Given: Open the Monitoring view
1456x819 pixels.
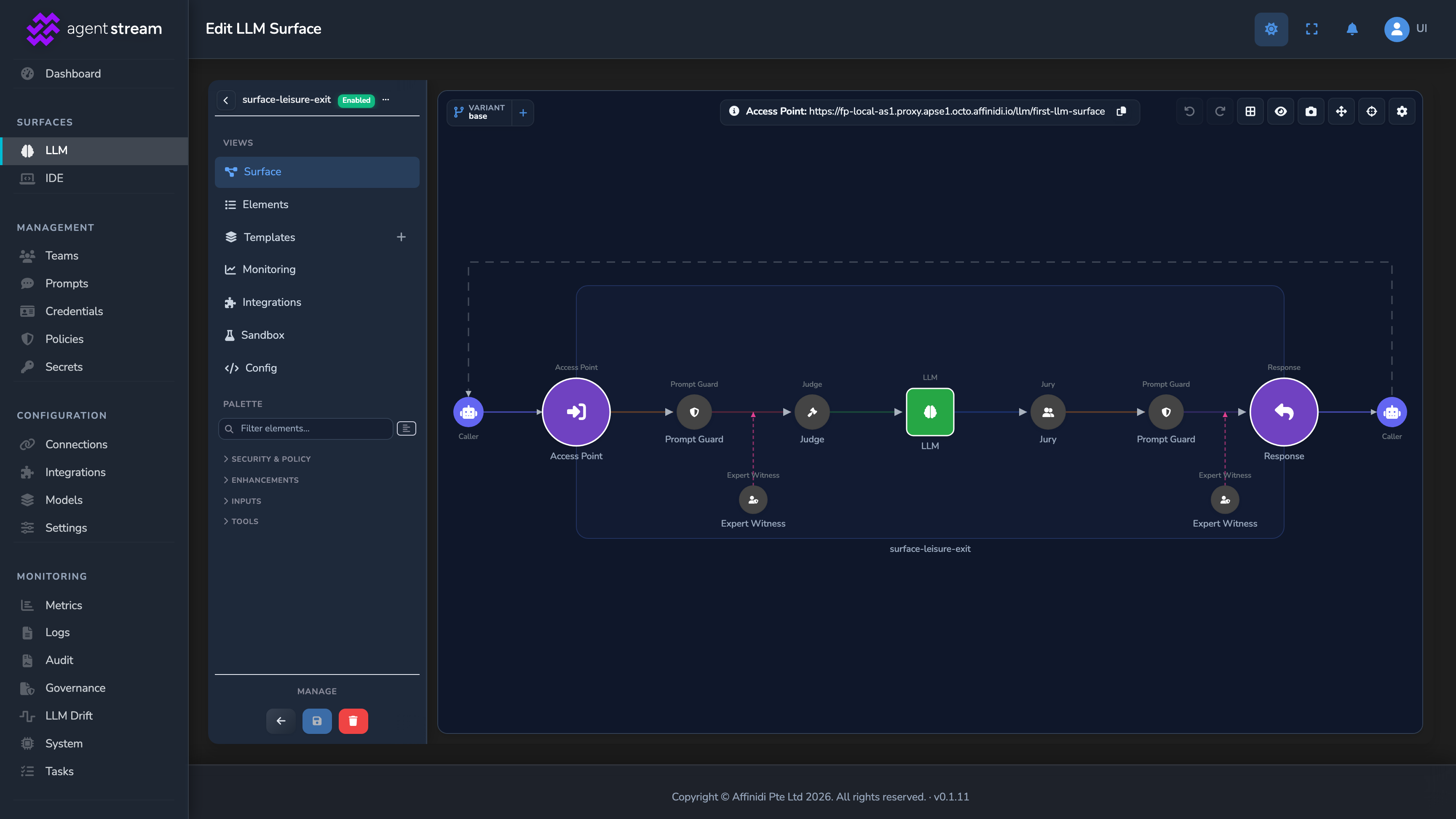Looking at the screenshot, I should [317, 270].
